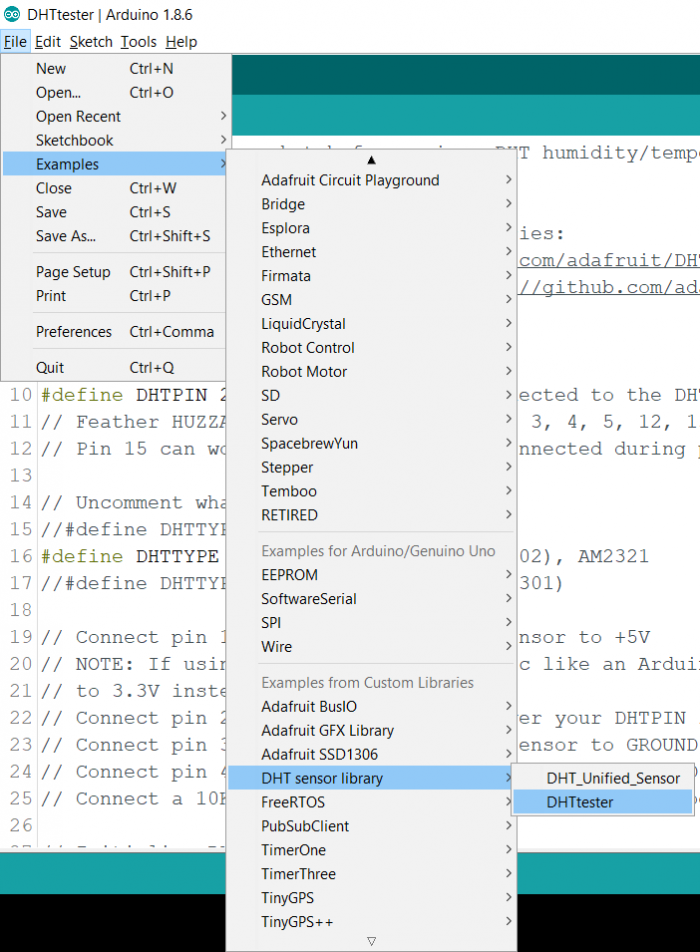Open FreeRTOS examples submenu
The image size is (700, 952).
(x=372, y=802)
